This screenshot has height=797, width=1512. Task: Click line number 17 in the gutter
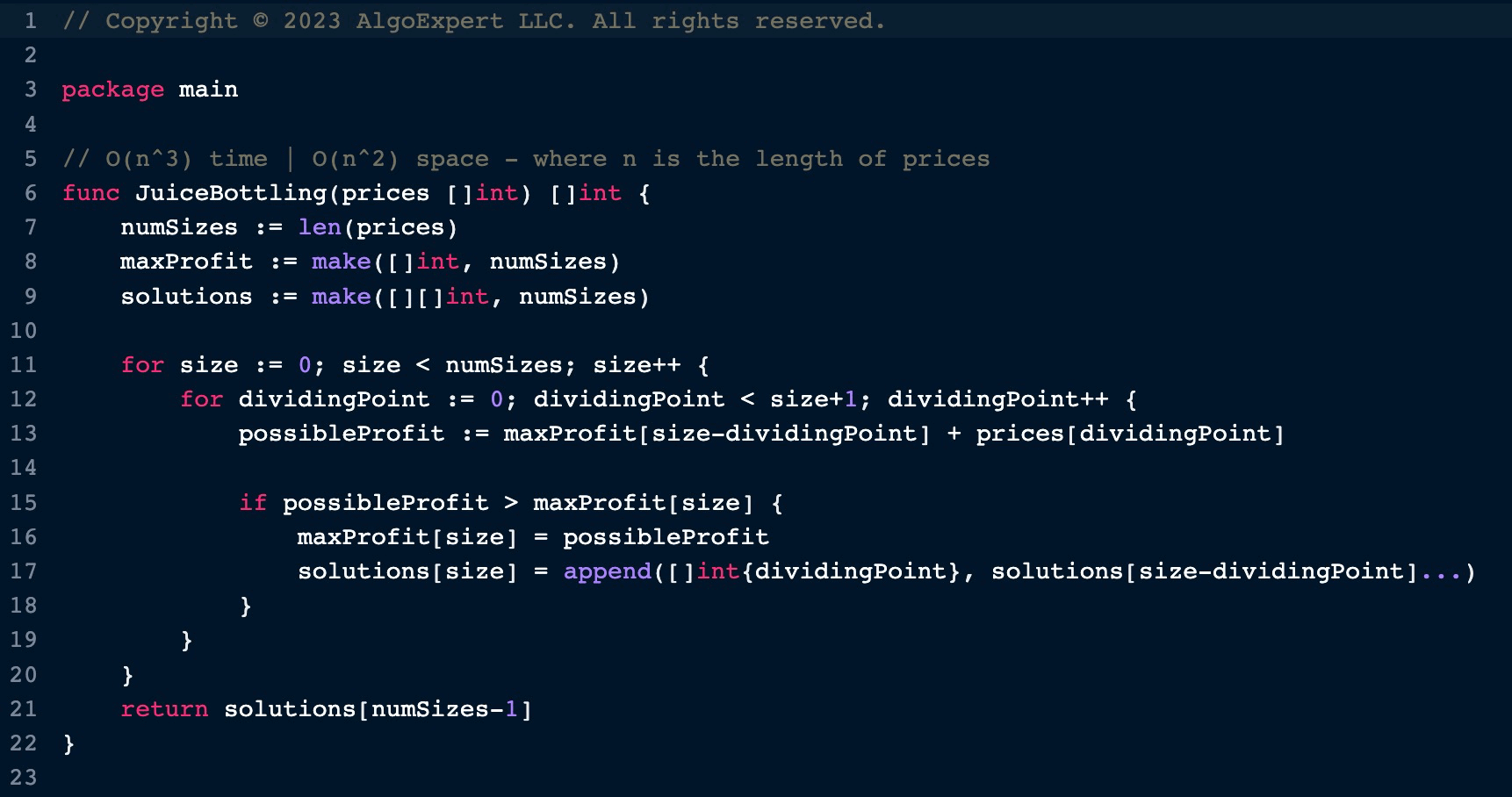24,571
